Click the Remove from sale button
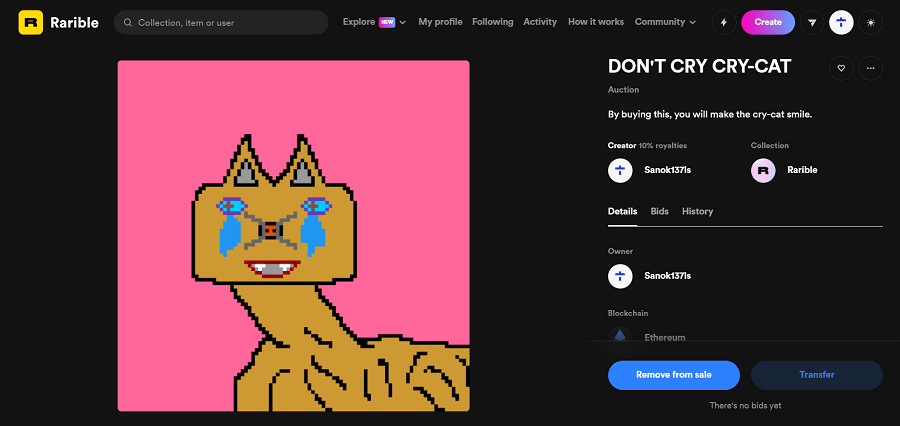 point(674,375)
